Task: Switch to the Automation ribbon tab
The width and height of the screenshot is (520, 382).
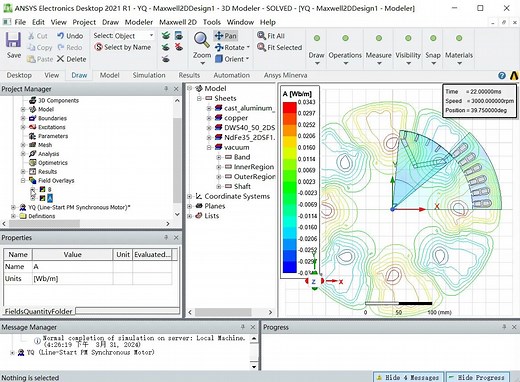Action: click(231, 75)
